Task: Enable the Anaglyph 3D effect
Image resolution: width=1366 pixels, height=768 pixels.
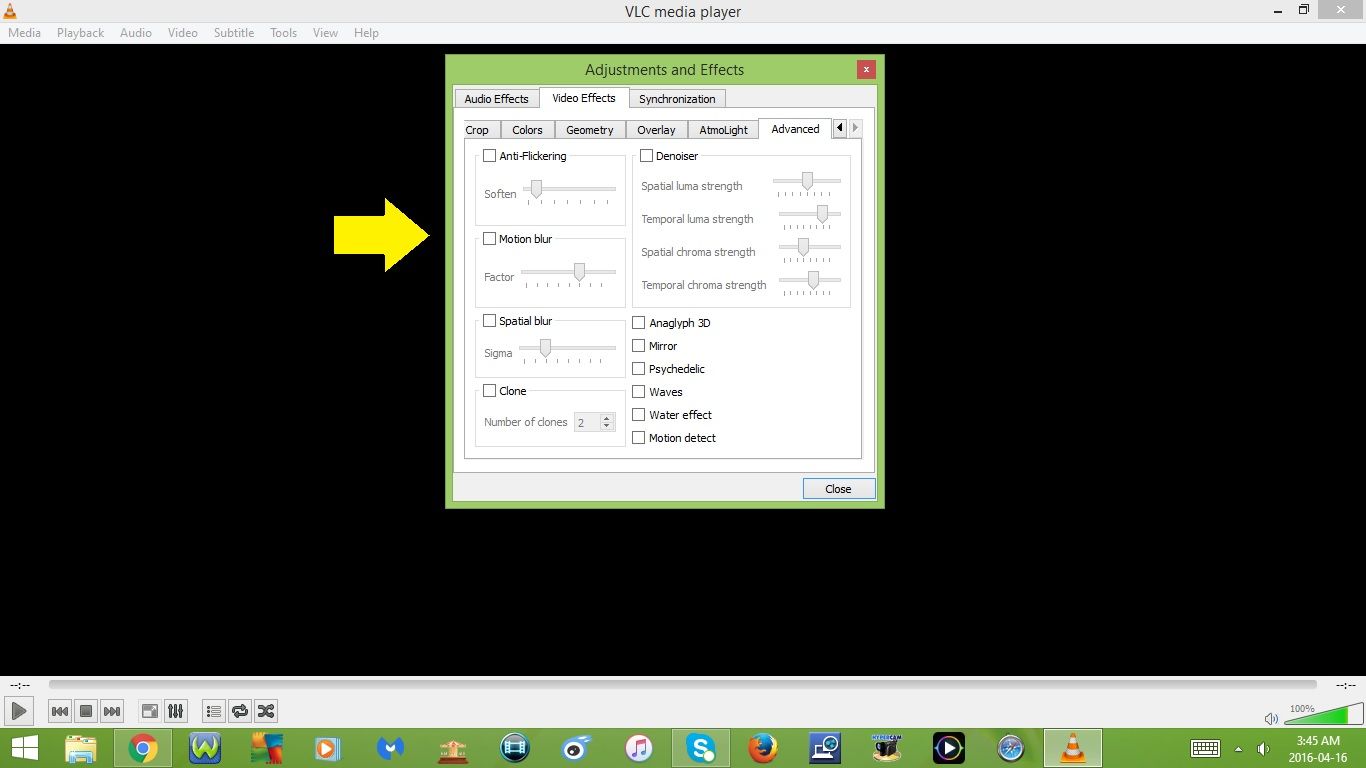Action: coord(638,322)
